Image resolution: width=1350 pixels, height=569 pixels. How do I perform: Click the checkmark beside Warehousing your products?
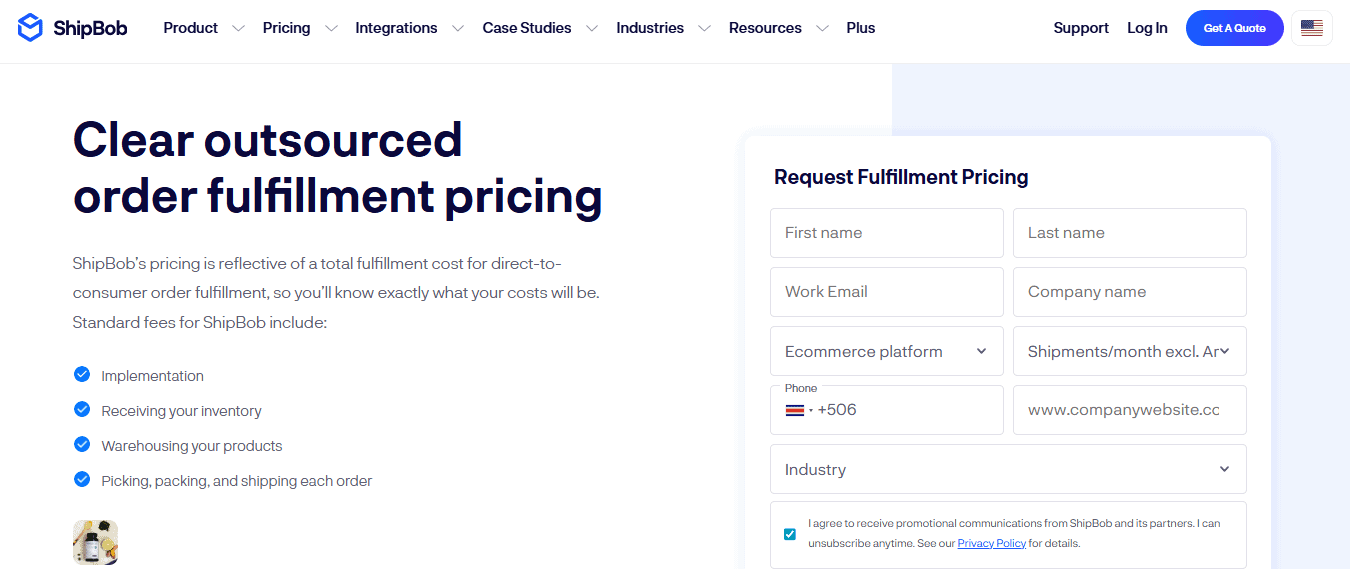point(82,444)
